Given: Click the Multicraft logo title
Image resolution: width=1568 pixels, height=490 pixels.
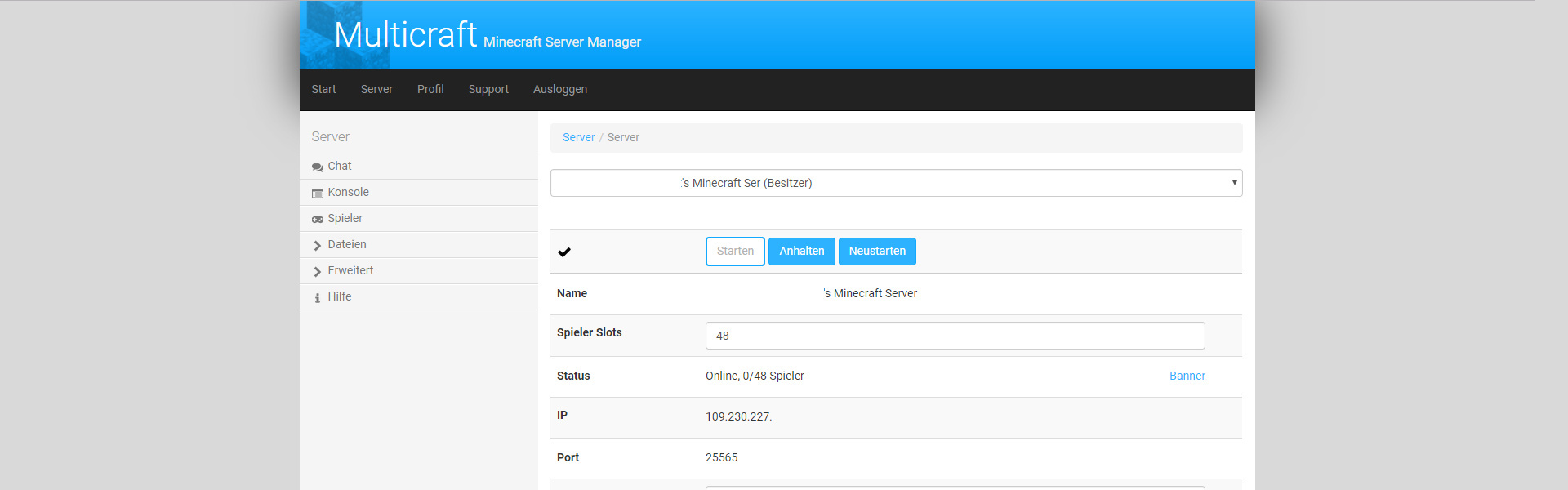Looking at the screenshot, I should [405, 34].
